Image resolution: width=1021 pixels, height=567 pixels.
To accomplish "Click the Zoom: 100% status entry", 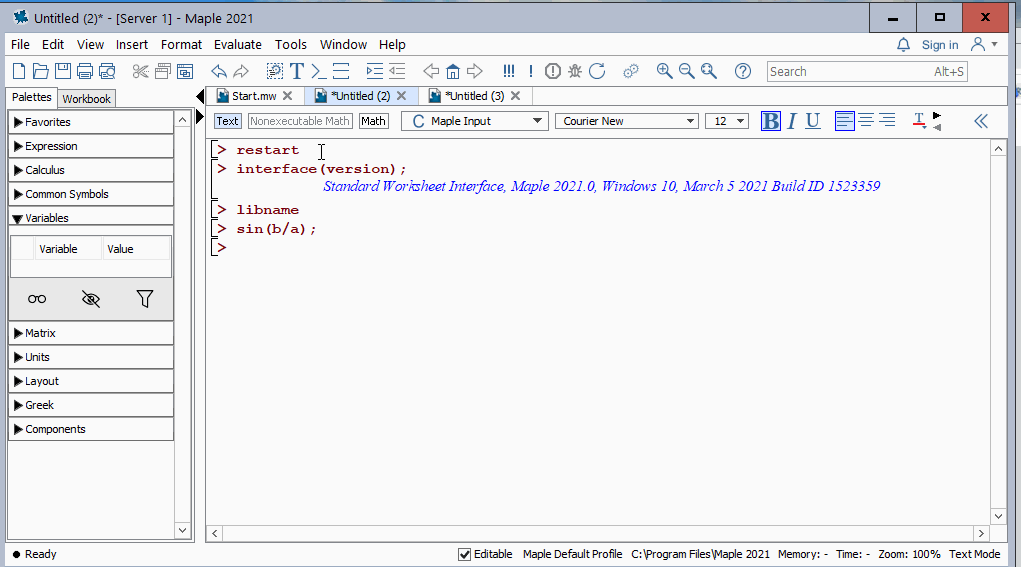I will click(x=909, y=554).
